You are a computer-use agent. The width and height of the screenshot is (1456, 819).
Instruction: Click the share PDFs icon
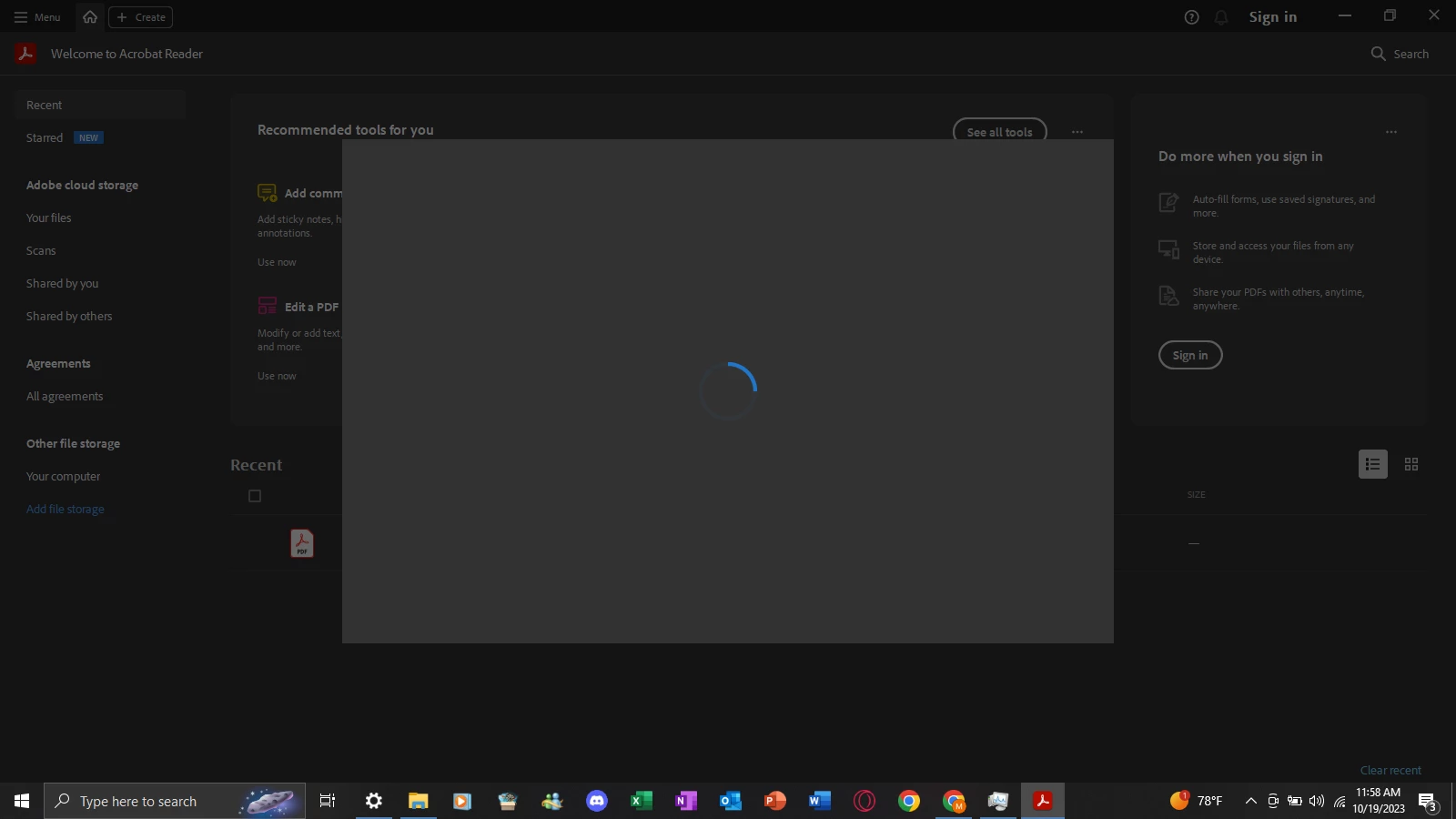click(1168, 295)
